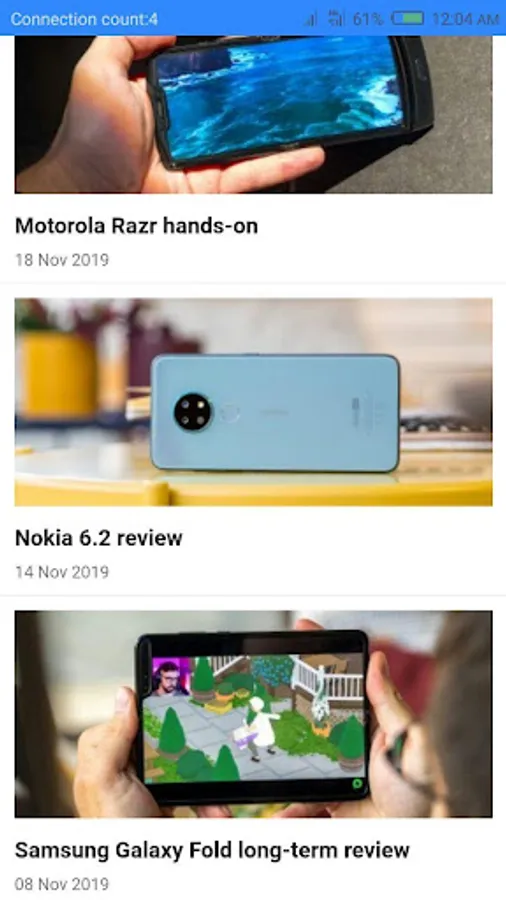Tap the circular camera module on Nokia phone
Image resolution: width=506 pixels, height=900 pixels.
point(192,412)
